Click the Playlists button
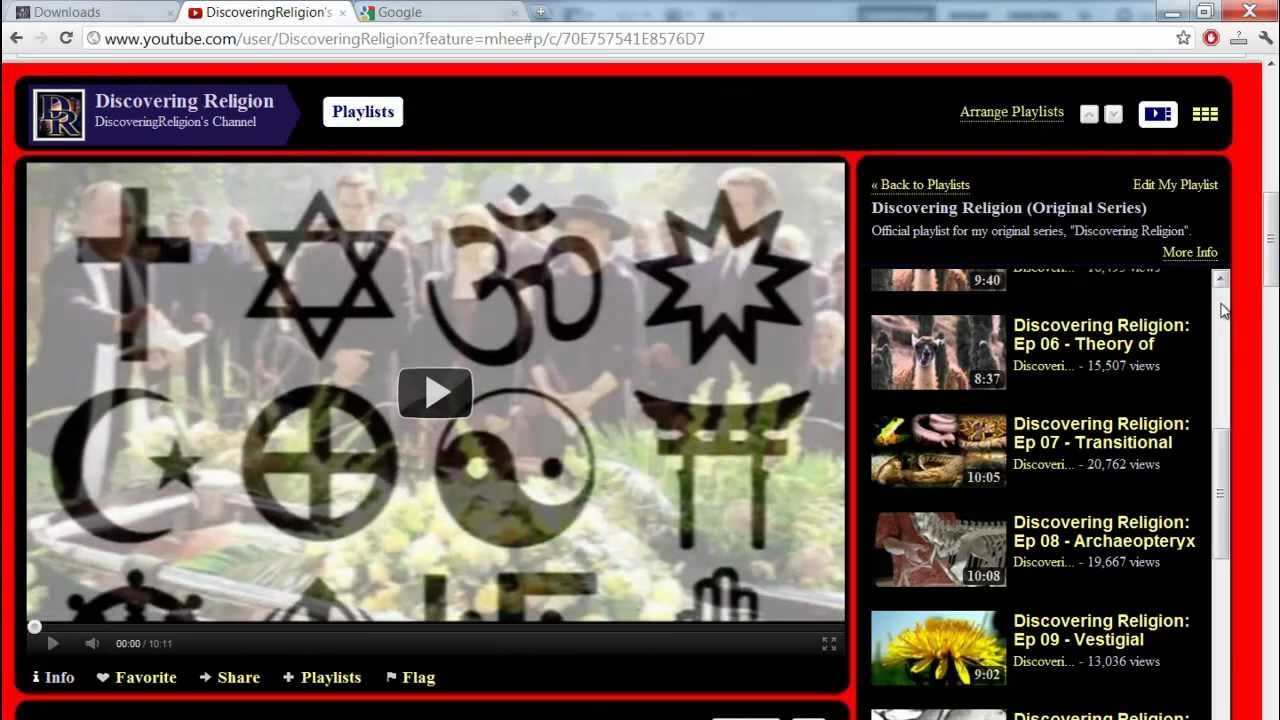The width and height of the screenshot is (1280, 720). tap(363, 112)
